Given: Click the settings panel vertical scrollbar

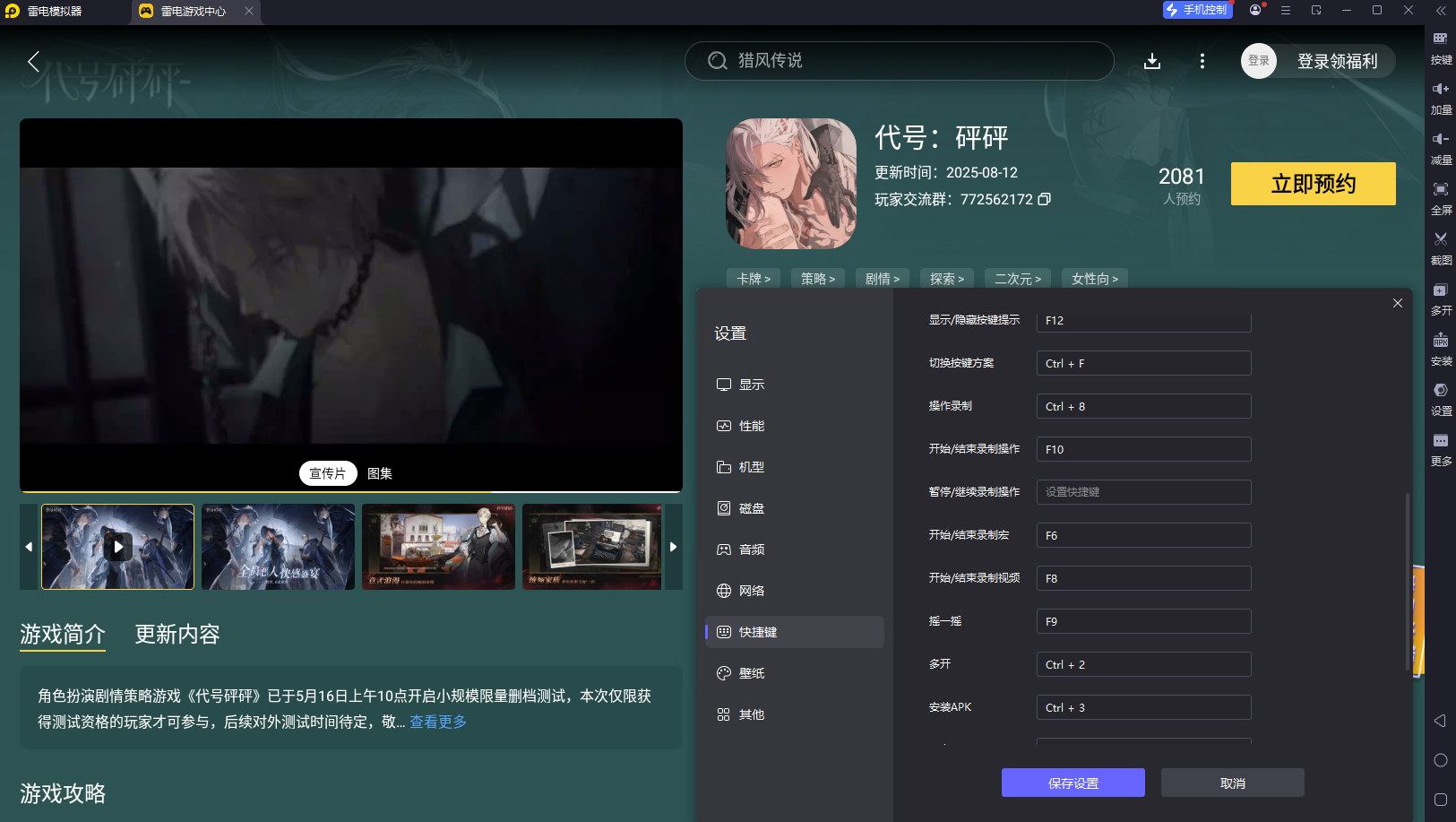Looking at the screenshot, I should [x=1408, y=581].
